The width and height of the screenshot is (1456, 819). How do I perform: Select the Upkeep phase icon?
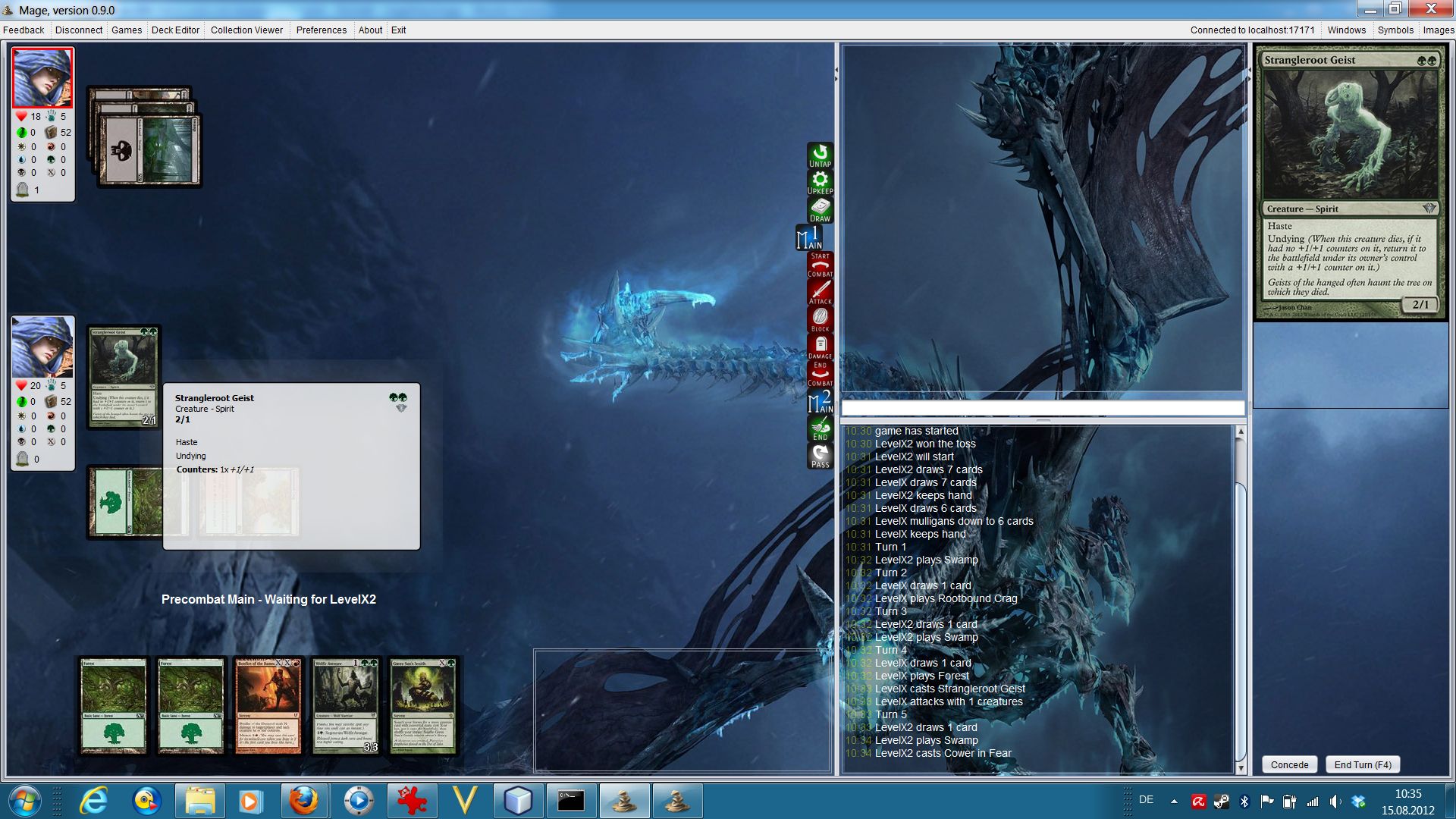pos(820,183)
